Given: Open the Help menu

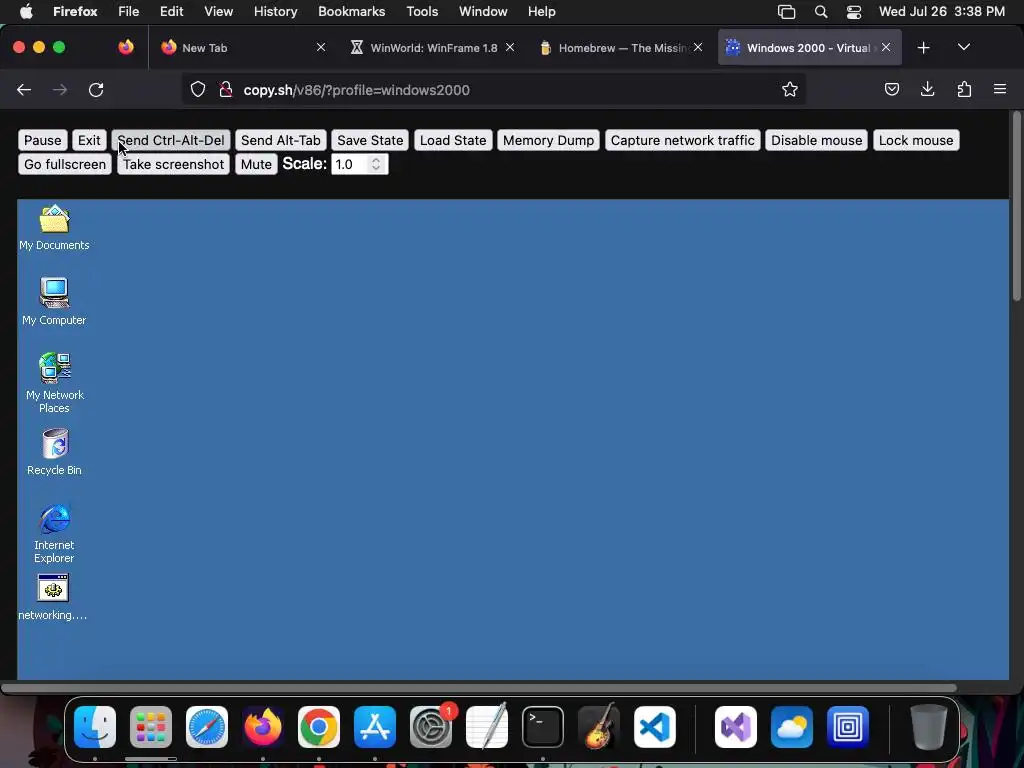Looking at the screenshot, I should click(x=541, y=12).
